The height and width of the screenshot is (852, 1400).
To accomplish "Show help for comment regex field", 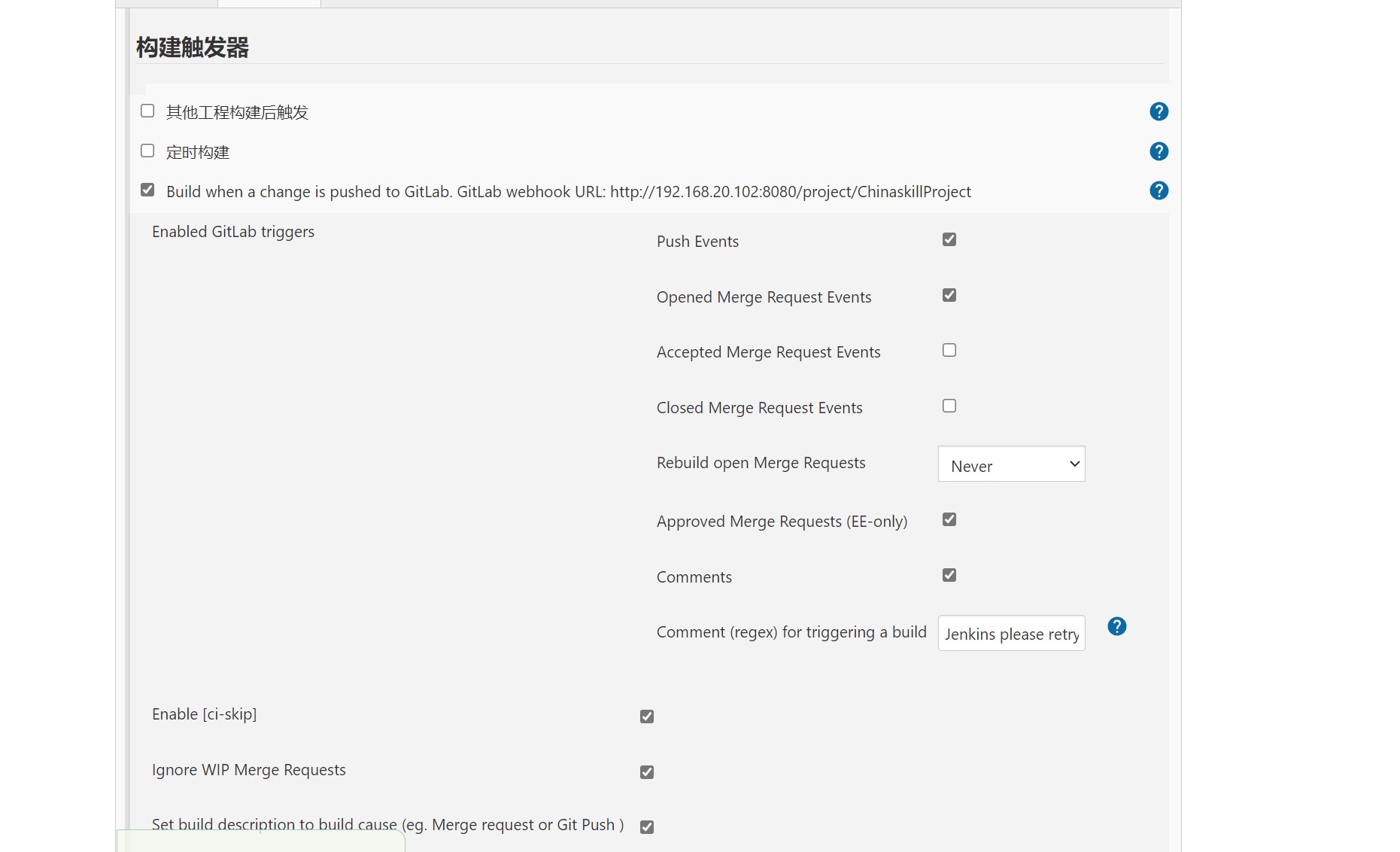I will (1116, 626).
